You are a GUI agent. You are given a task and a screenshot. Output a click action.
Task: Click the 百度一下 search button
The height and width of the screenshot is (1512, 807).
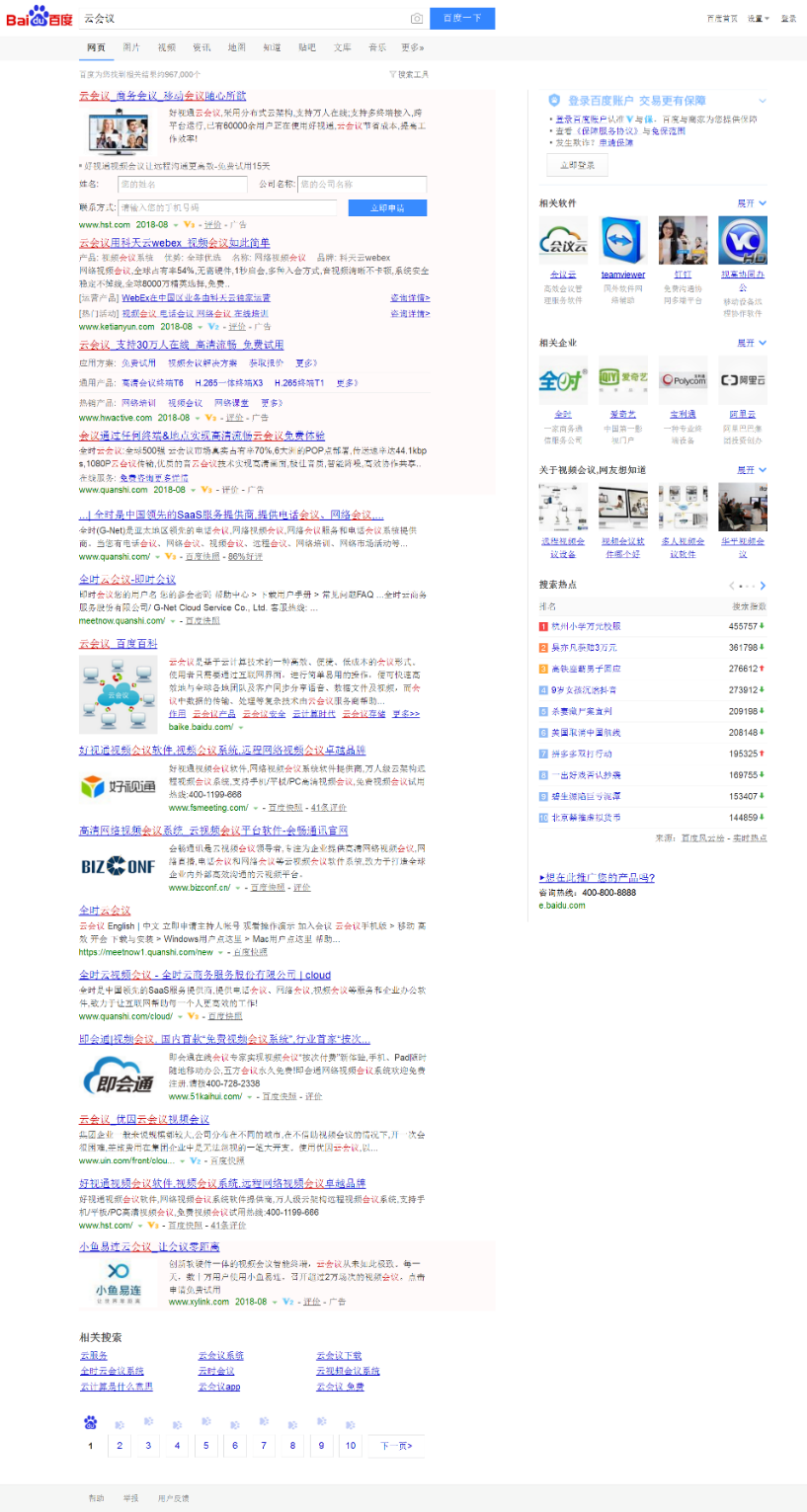pos(462,18)
